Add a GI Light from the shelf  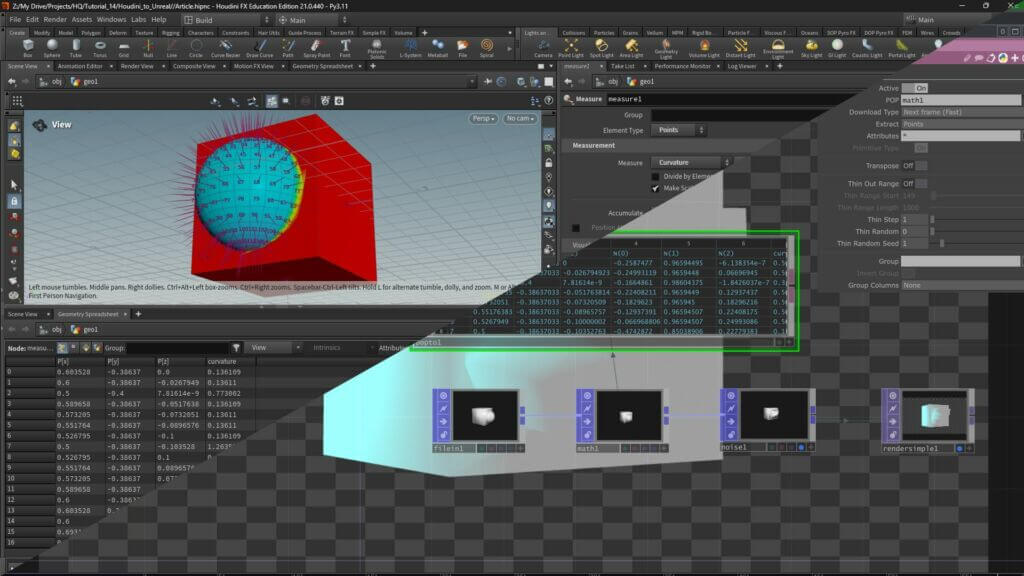(x=837, y=48)
